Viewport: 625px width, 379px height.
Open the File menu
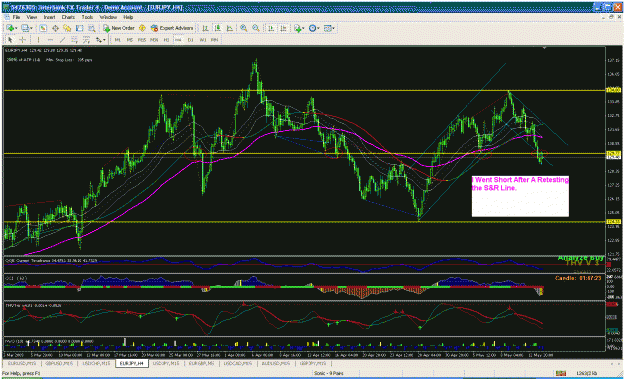pos(16,17)
